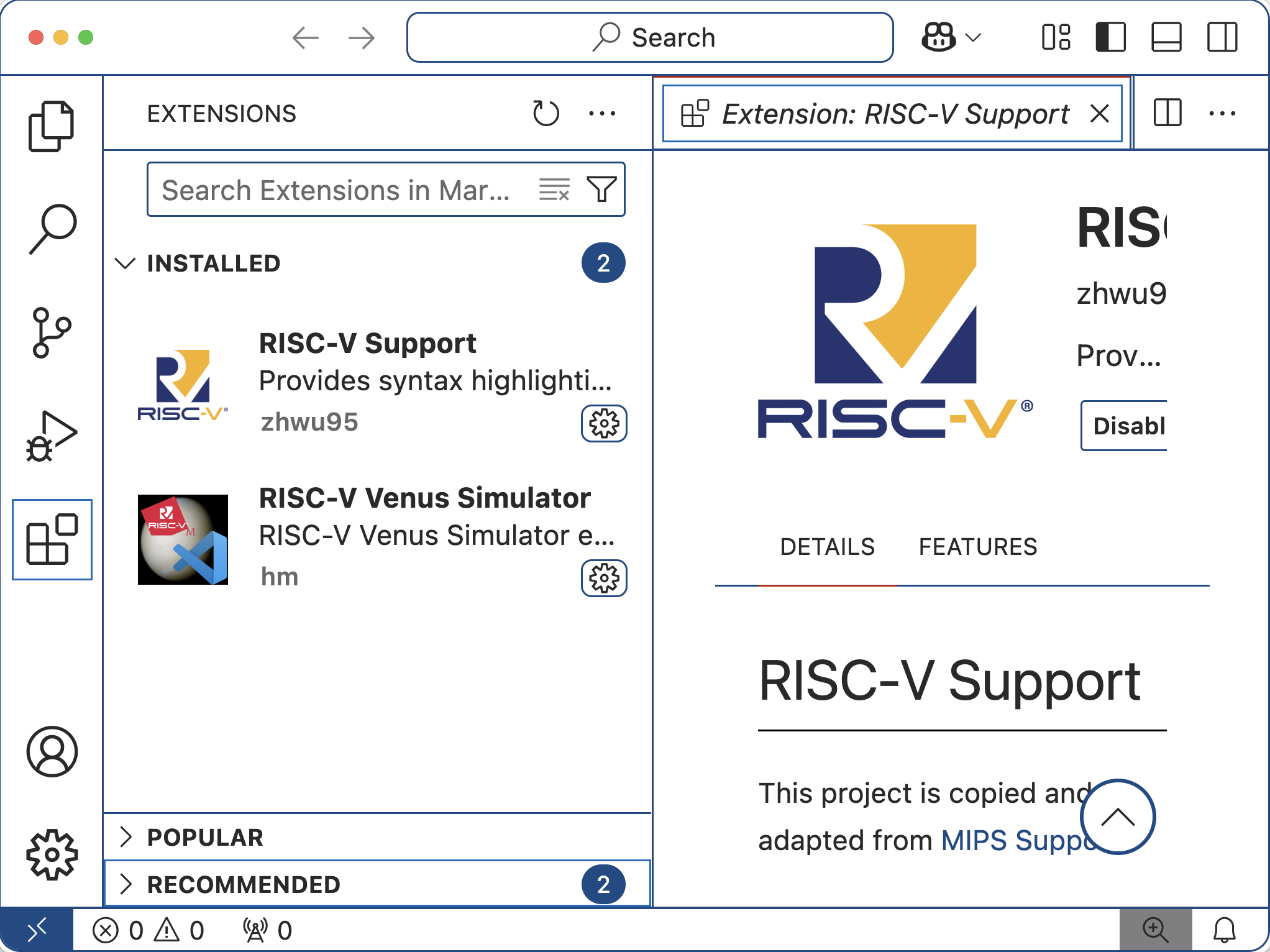
Task: Expand the RECOMMENDED section
Action: 378,884
